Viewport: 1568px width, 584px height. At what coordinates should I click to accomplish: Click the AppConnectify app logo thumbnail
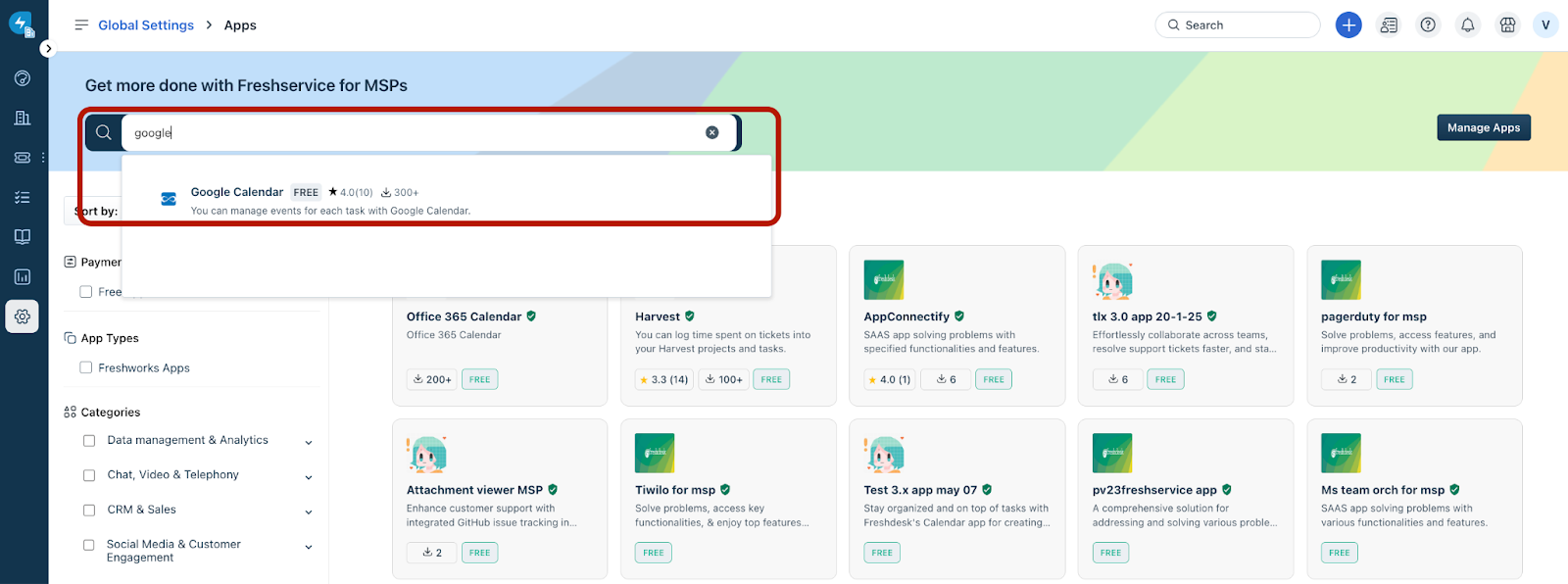pyautogui.click(x=884, y=280)
